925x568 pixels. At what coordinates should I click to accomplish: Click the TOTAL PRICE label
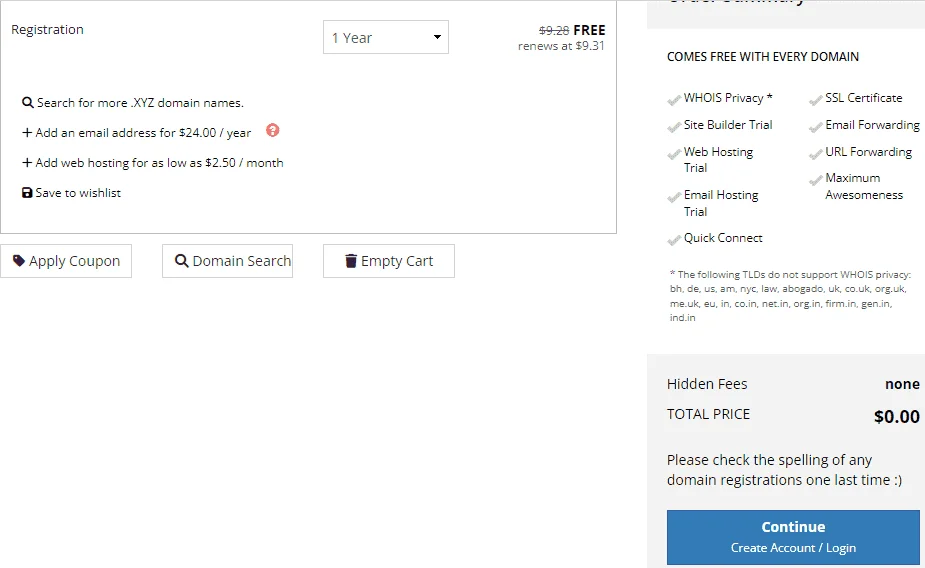pyautogui.click(x=708, y=414)
